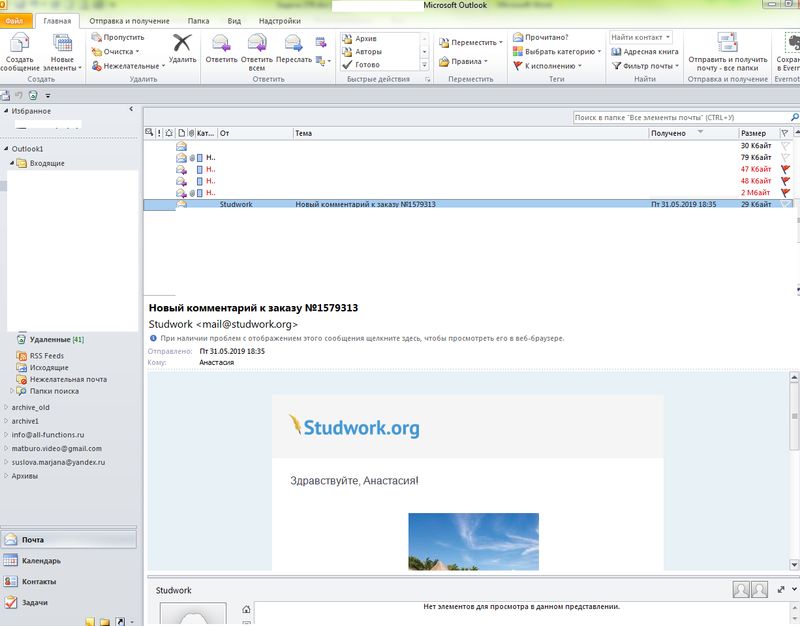This screenshot has height=626, width=800.
Task: Click the search box for Все элементы почты
Action: coord(680,118)
